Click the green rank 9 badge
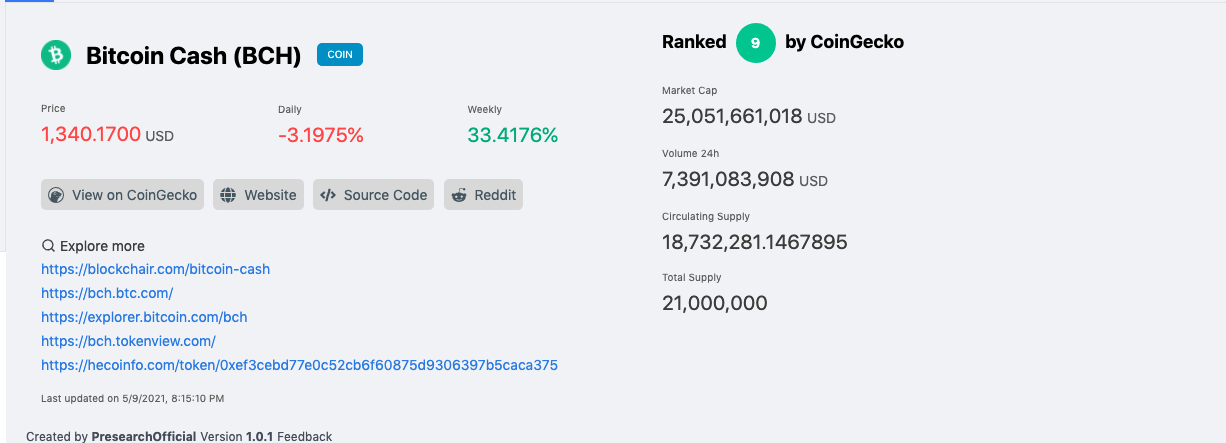The width and height of the screenshot is (1226, 443). 756,43
